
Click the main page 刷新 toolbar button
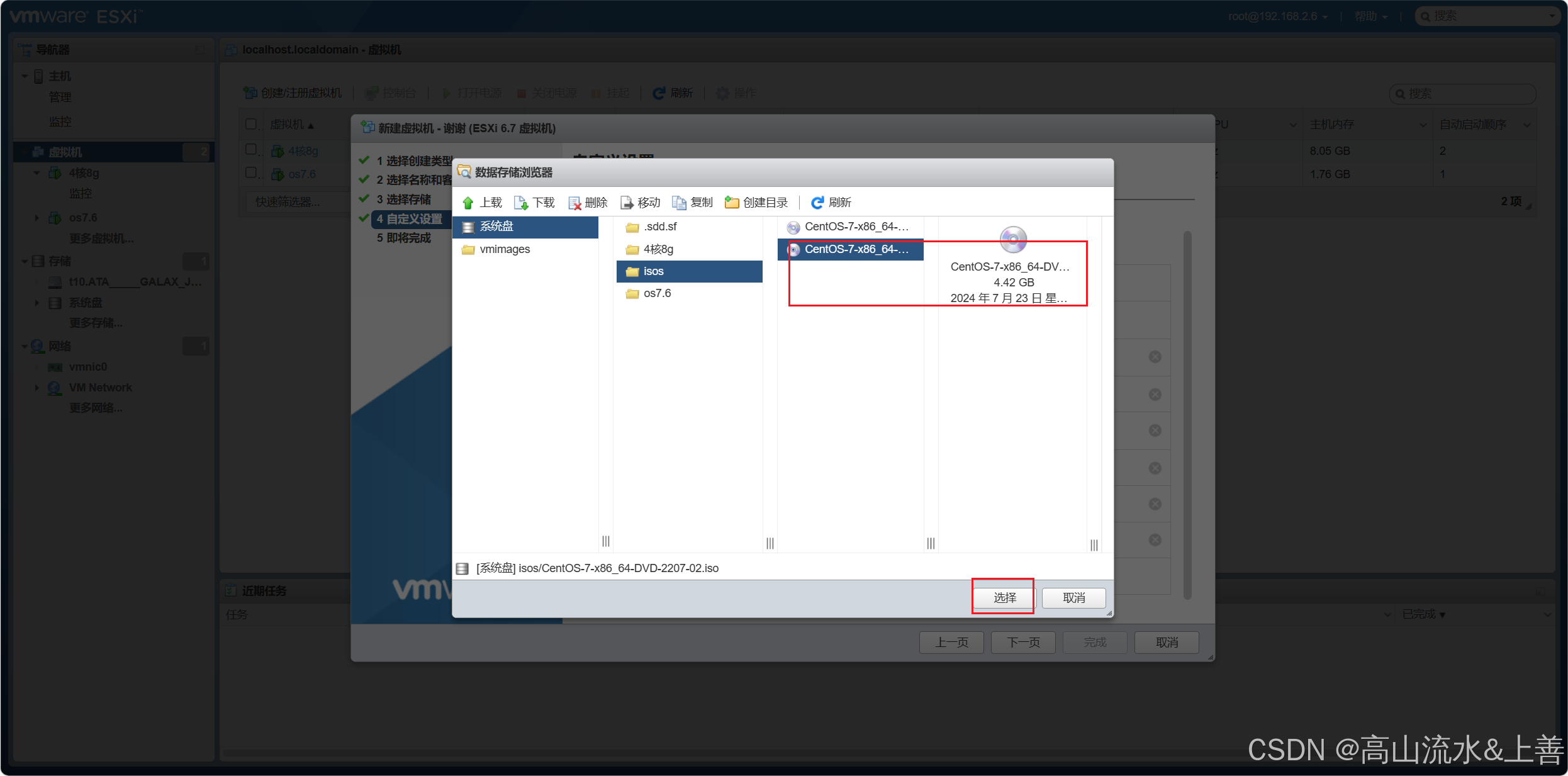tap(673, 93)
